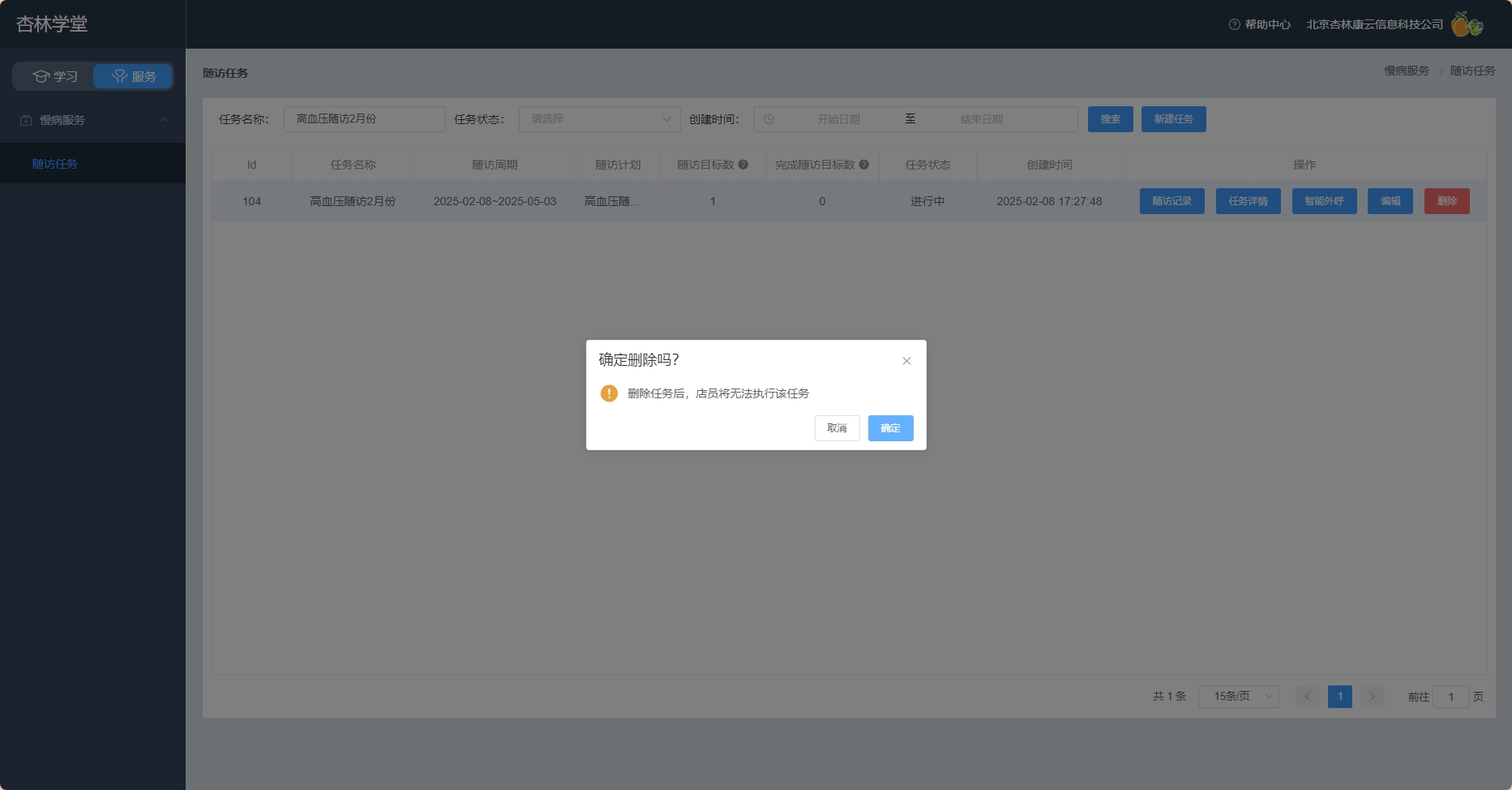Click the 随访周期 2025-02-08~2025-05-03 cell
Viewport: 1512px width, 790px height.
(x=495, y=201)
